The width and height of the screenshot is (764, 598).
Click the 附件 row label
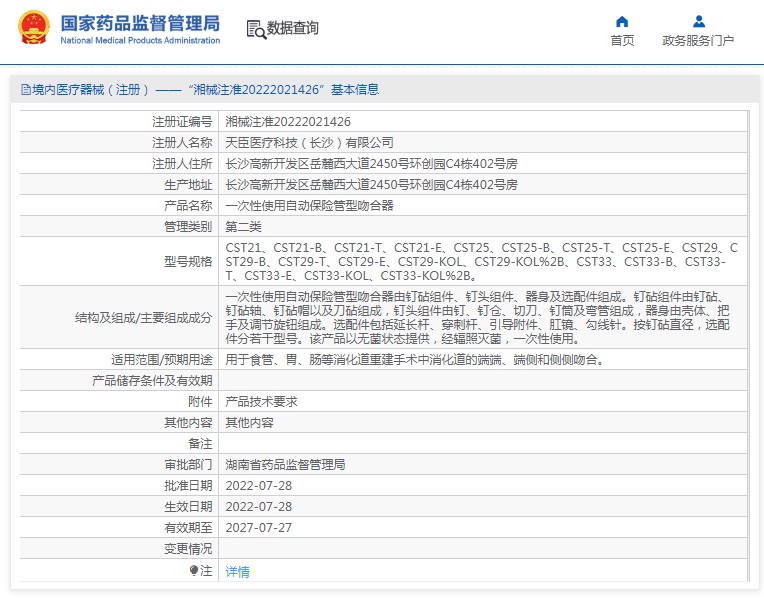[x=200, y=402]
